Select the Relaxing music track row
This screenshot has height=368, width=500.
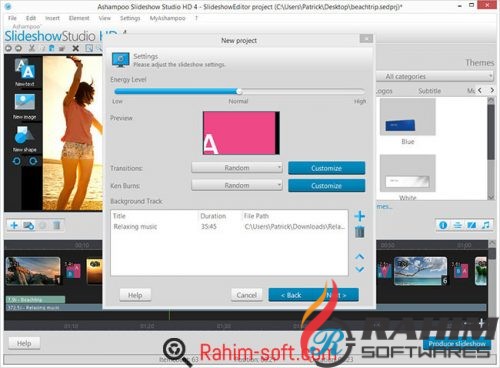point(229,227)
